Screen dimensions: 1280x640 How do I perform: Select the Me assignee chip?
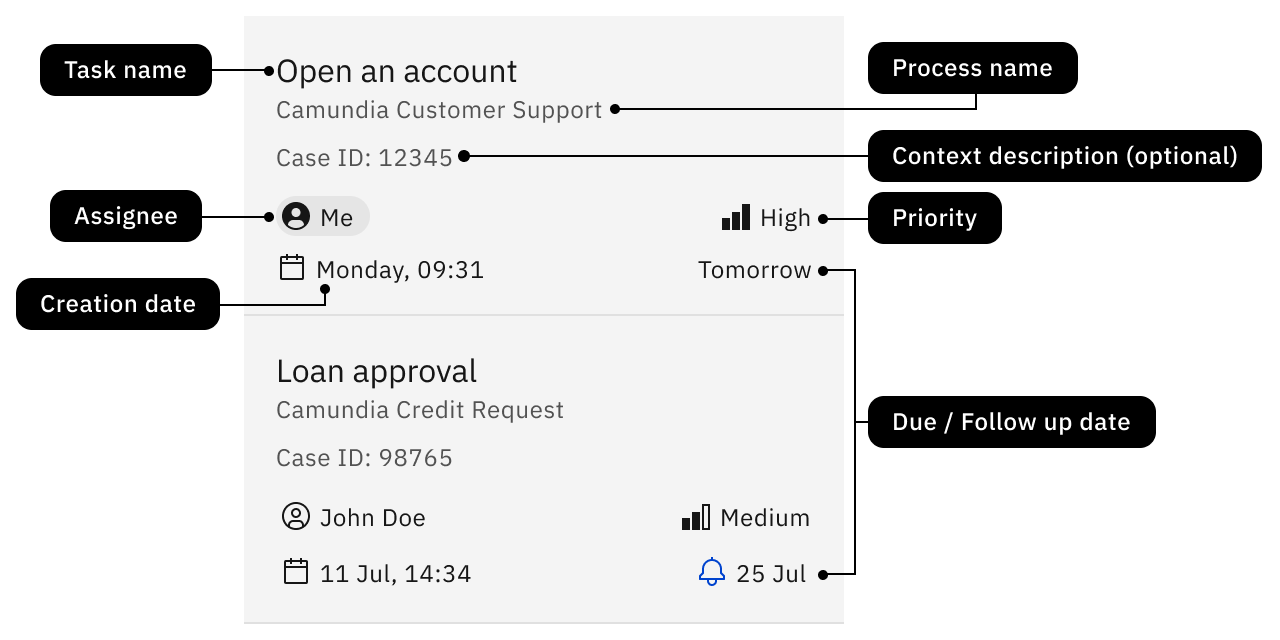click(322, 216)
